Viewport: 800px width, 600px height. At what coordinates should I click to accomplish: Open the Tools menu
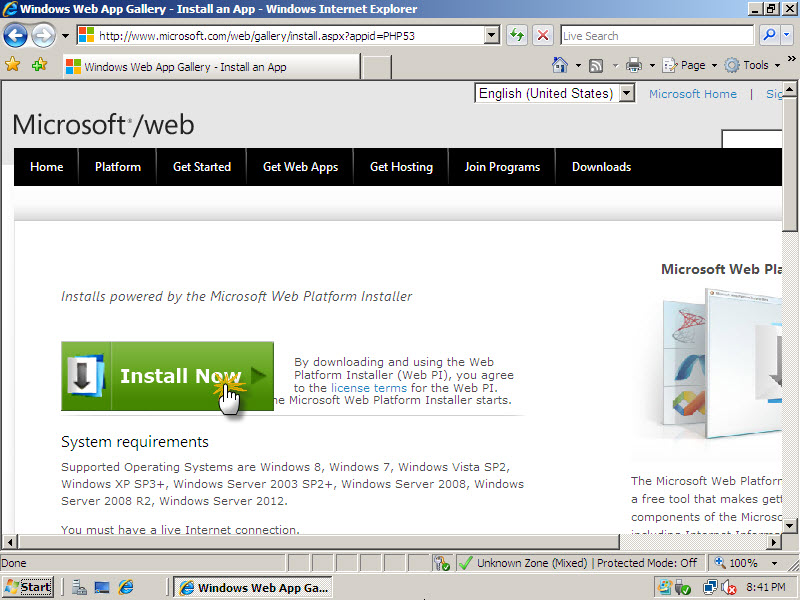tap(753, 65)
